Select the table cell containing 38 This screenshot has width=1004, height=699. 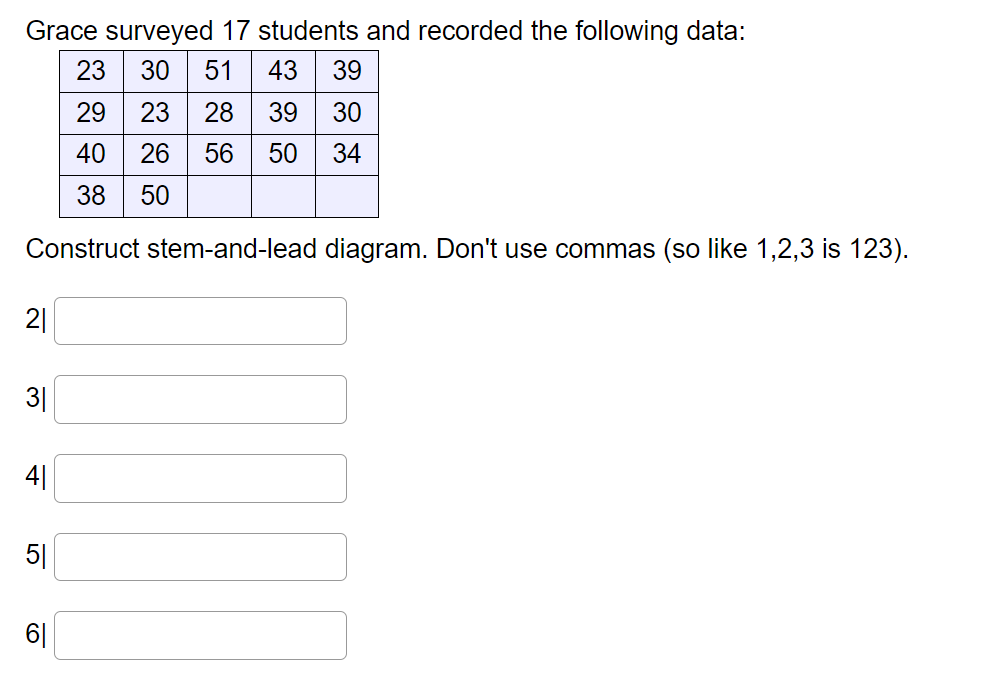coord(91,195)
